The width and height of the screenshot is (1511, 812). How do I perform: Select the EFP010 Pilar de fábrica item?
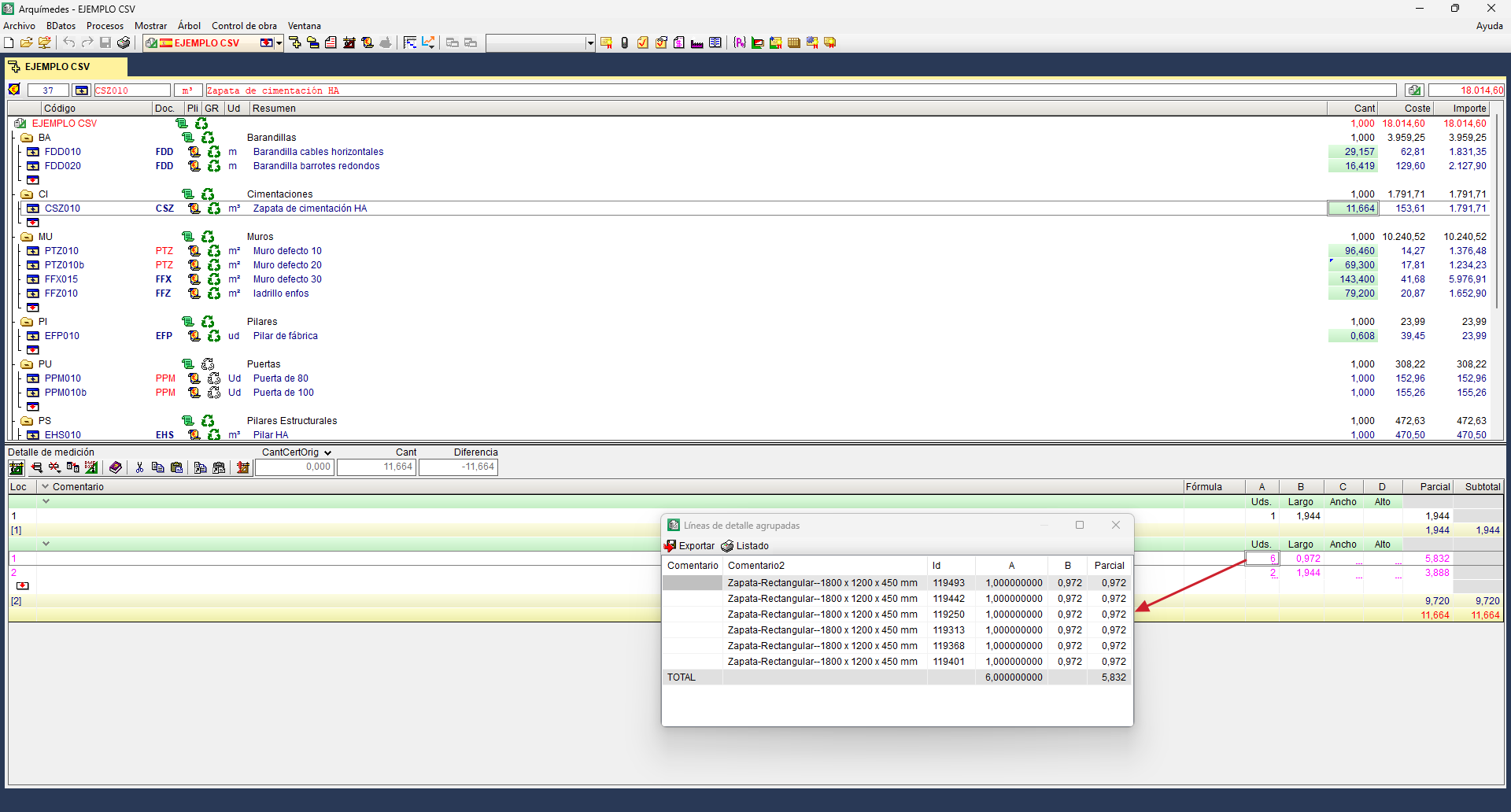click(x=753, y=336)
